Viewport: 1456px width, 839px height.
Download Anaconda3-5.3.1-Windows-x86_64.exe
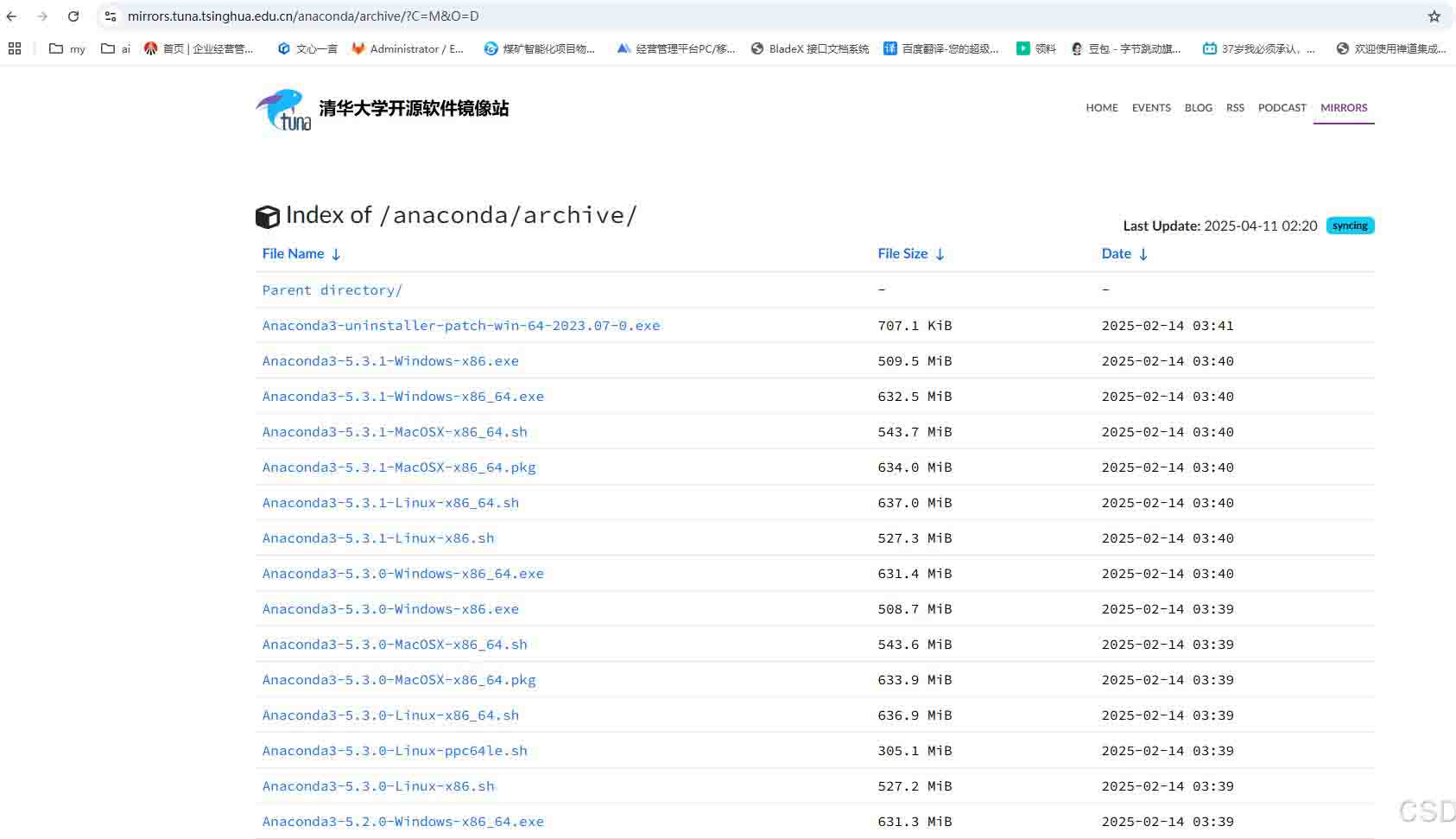click(x=403, y=397)
